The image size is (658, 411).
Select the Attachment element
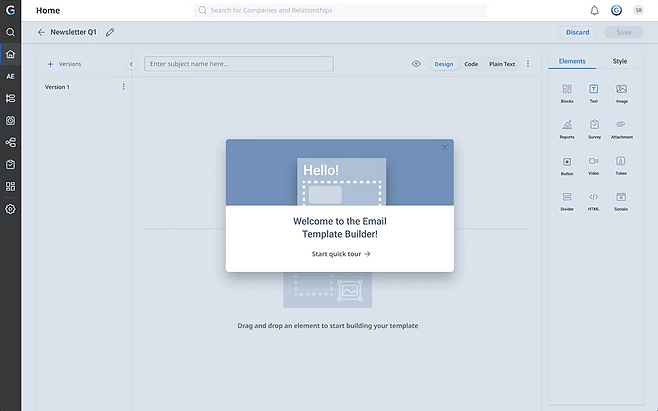[621, 129]
